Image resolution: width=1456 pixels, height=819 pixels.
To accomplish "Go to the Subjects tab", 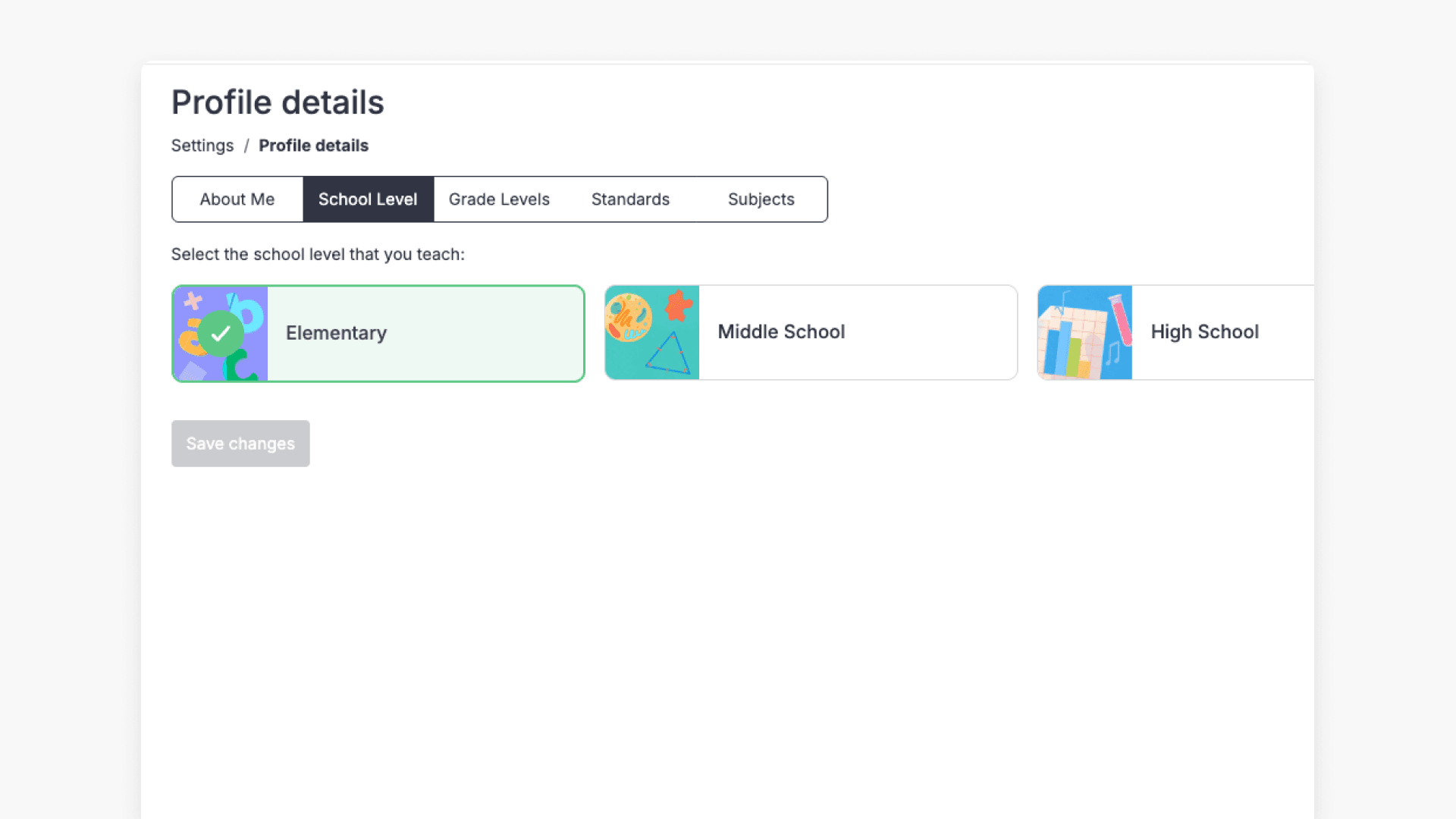I will 761,199.
